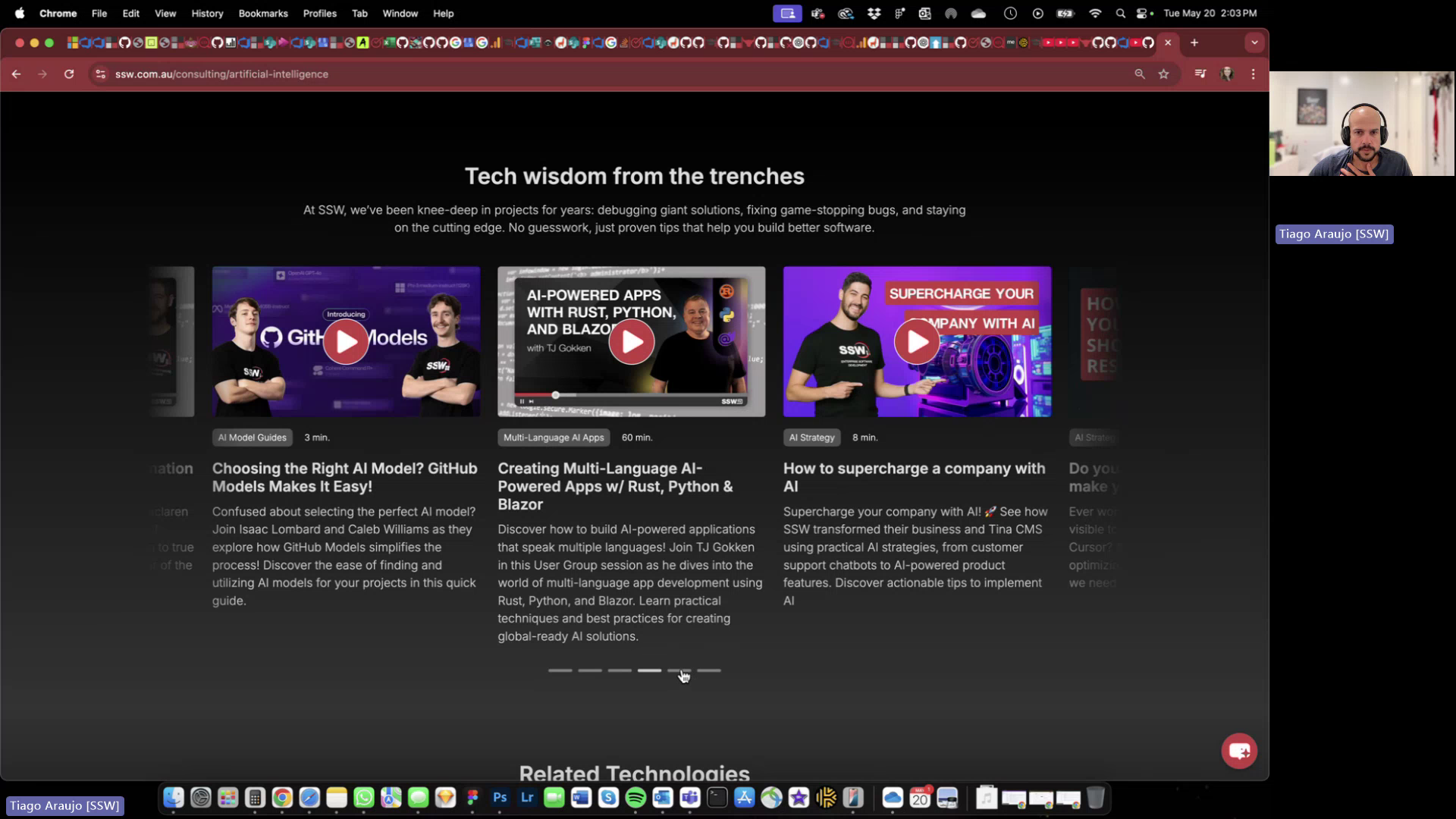Image resolution: width=1456 pixels, height=819 pixels.
Task: Open Chrome's three-dot menu
Action: [x=1253, y=74]
